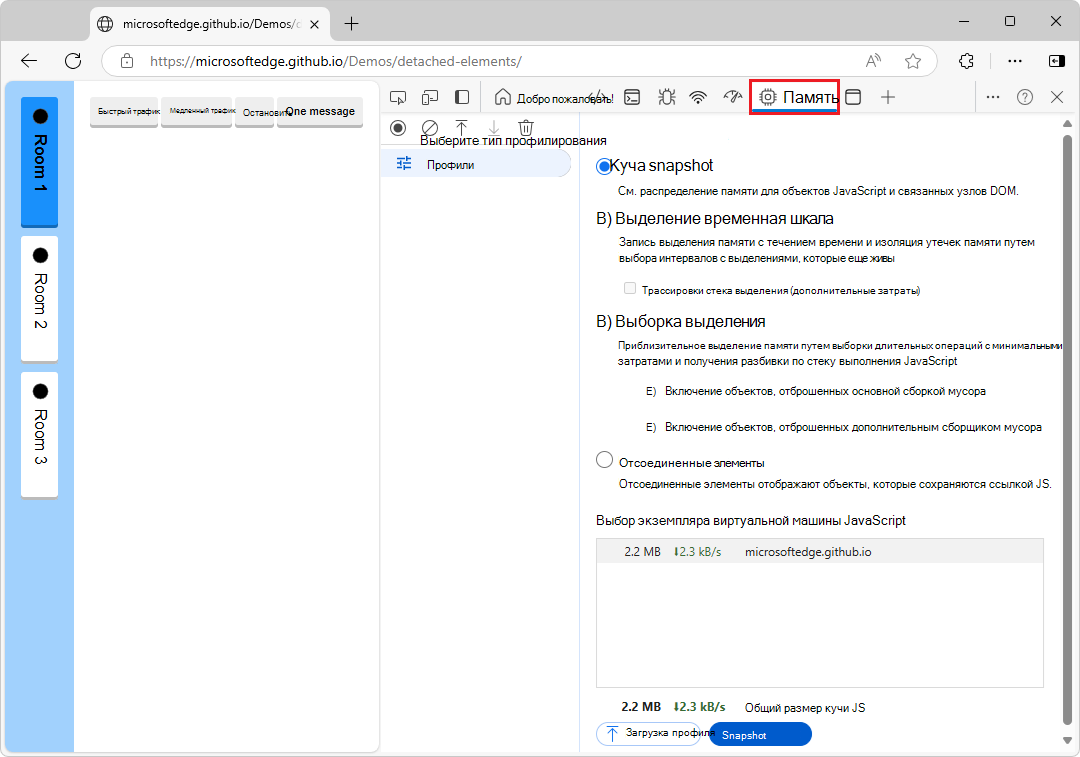The height and width of the screenshot is (757, 1080).
Task: Toggle device emulation mode icon
Action: 430,97
